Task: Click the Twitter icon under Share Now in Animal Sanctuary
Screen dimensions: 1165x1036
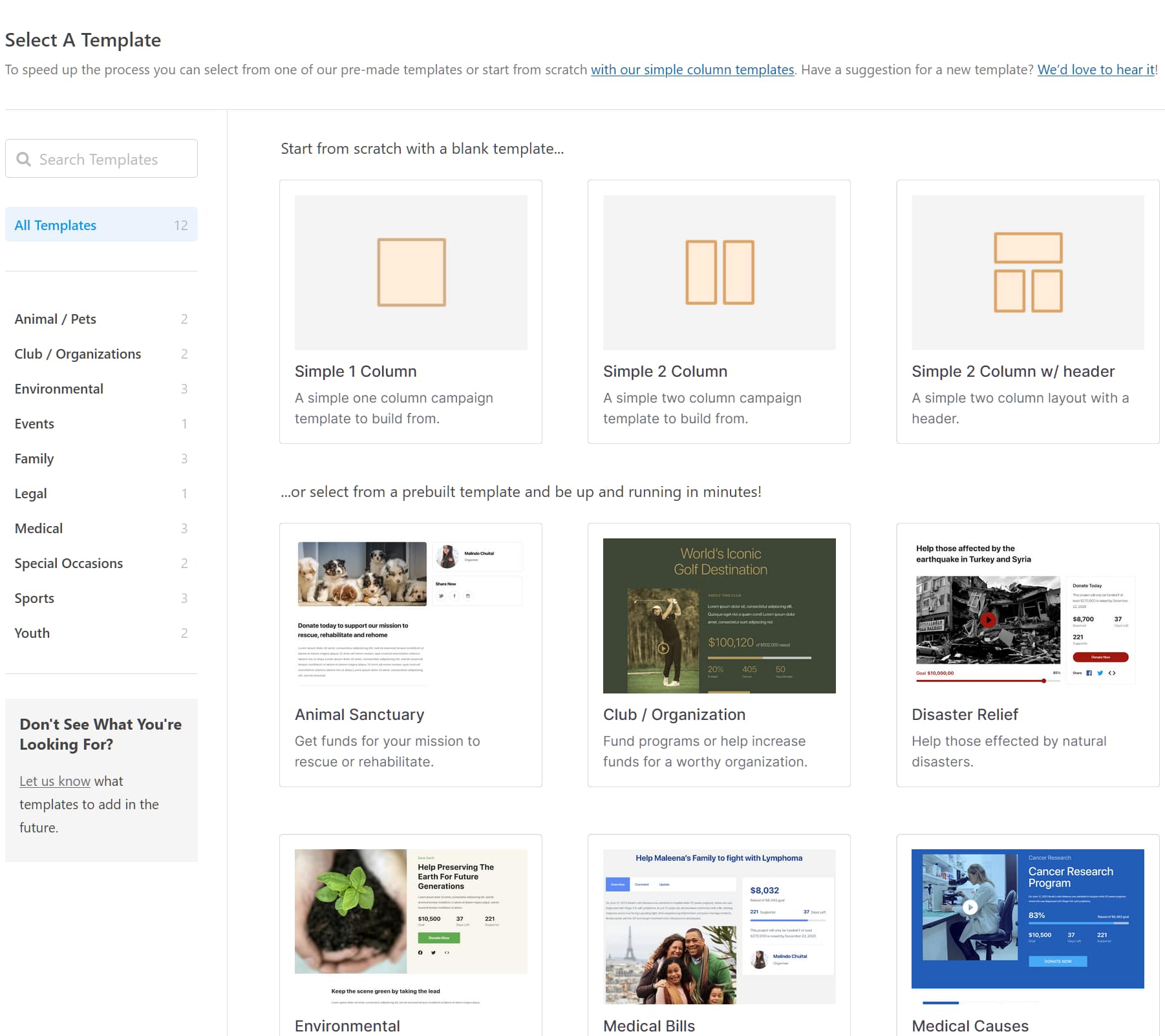Action: (441, 596)
